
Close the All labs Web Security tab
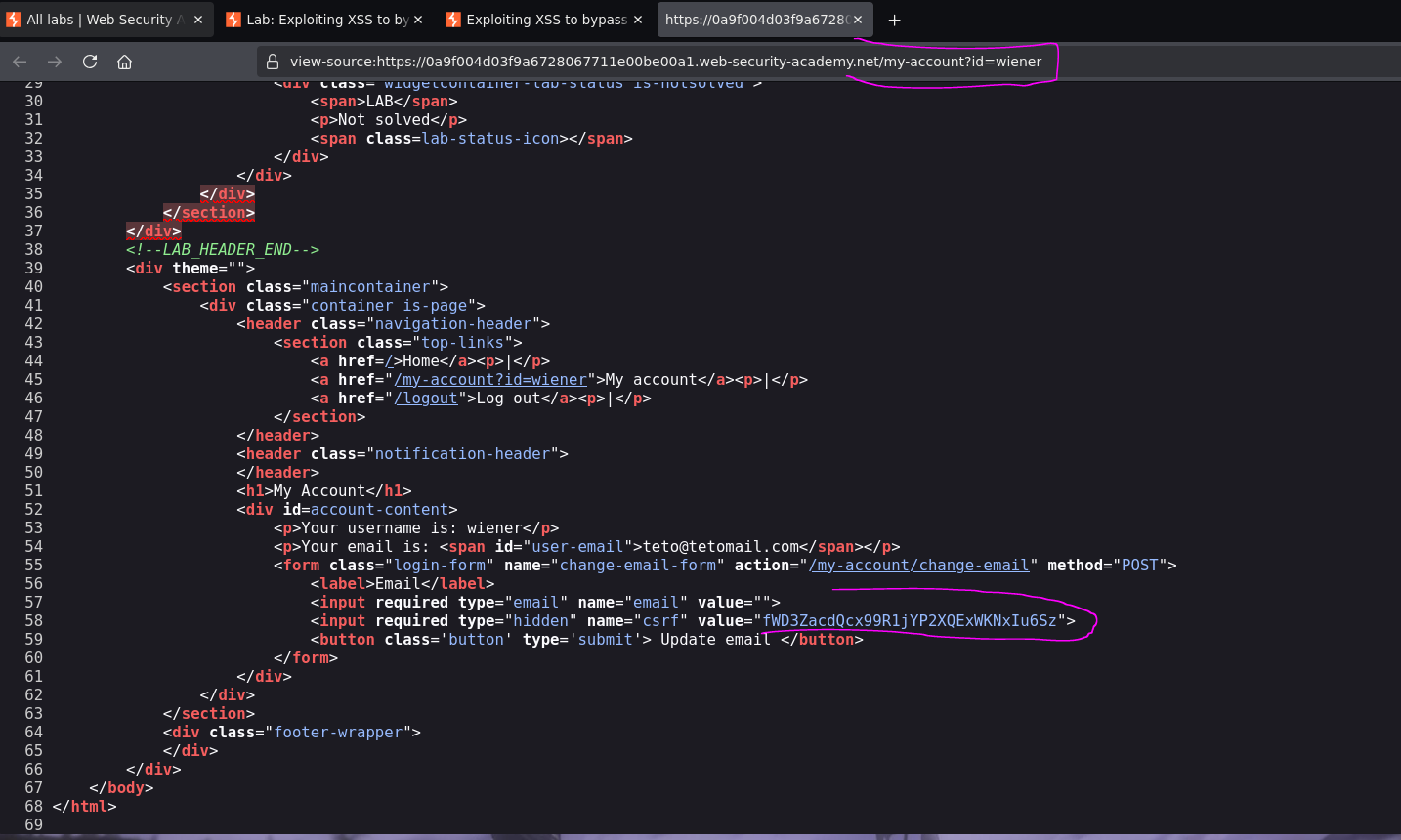(198, 20)
